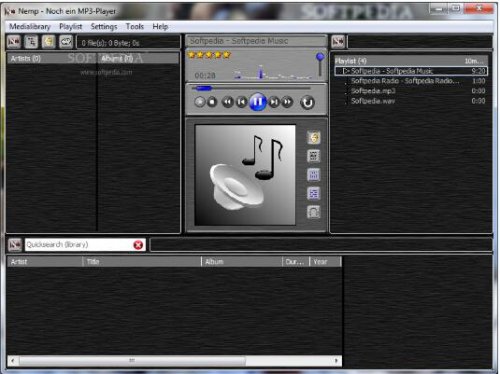Click the Quicksearch library input field
Screen dimensions: 500x374
[x=79, y=245]
